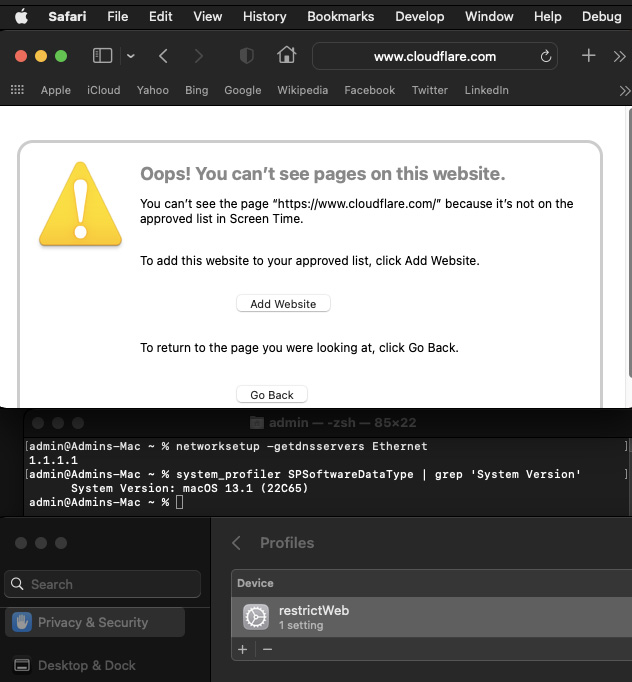The image size is (632, 682).
Task: Show the favorites grid icon
Action: point(17,90)
